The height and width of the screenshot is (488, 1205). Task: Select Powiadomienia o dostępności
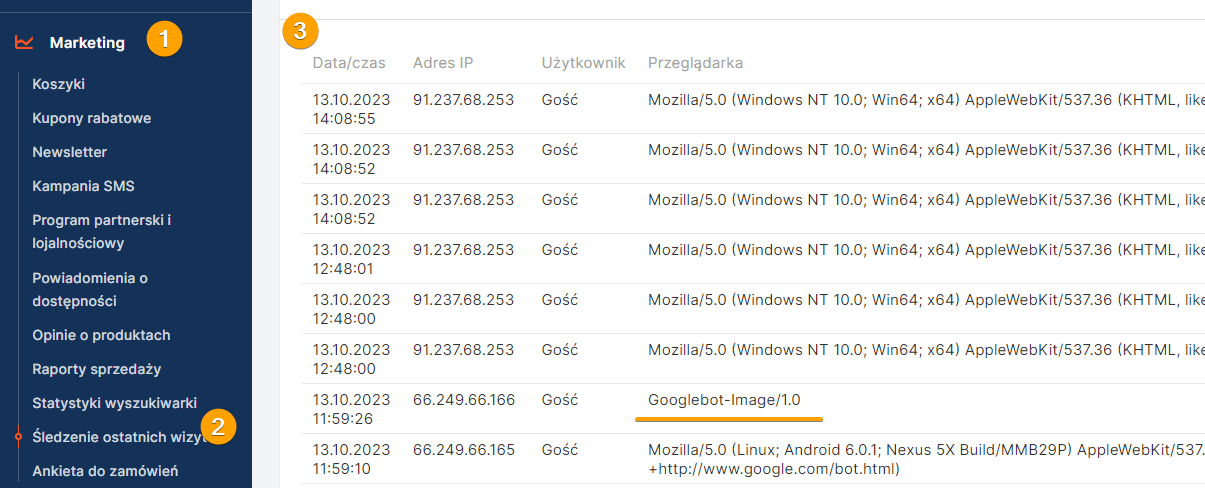click(90, 289)
